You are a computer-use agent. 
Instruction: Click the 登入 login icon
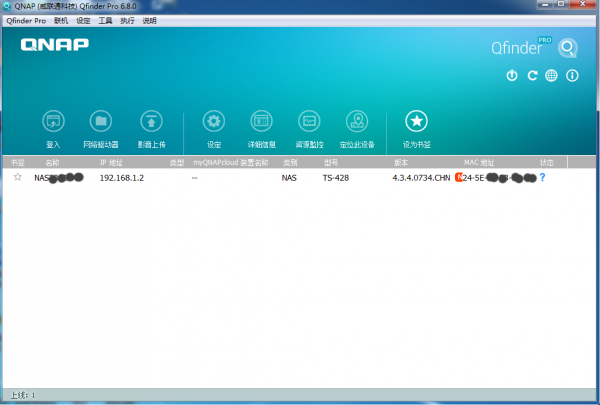coord(53,122)
